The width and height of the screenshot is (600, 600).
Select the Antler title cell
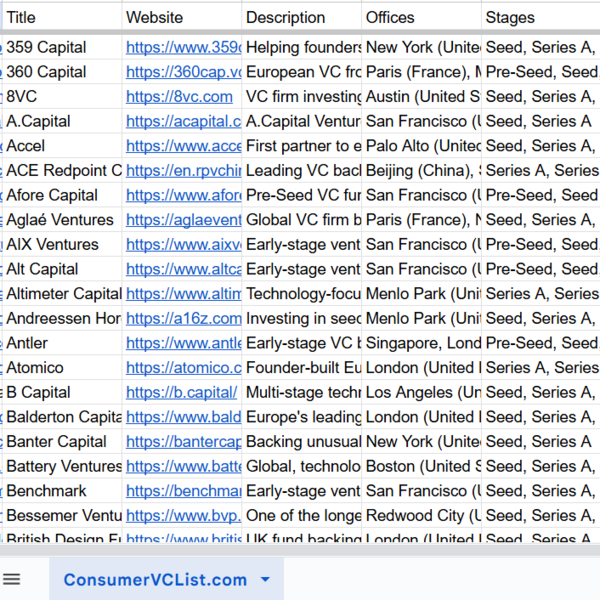(62, 343)
